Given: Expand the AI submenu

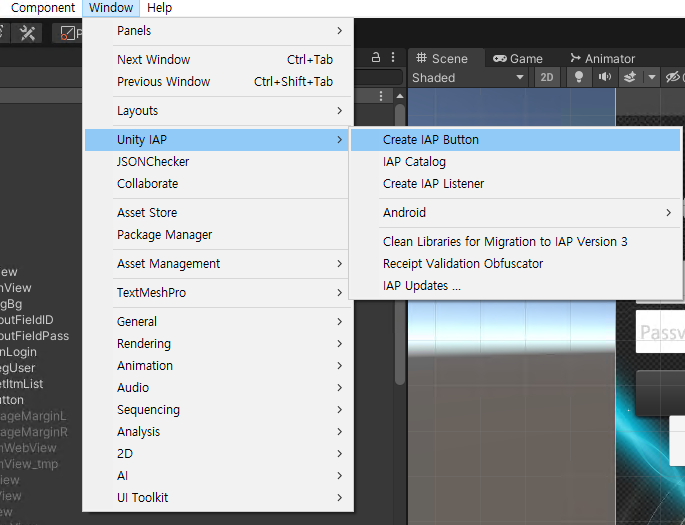Looking at the screenshot, I should pyautogui.click(x=218, y=476).
